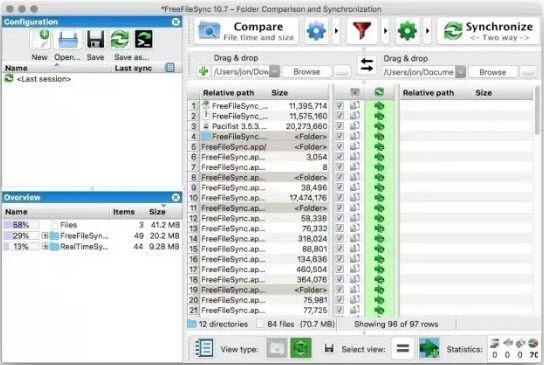This screenshot has height=365, width=544.
Task: Expand comparison settings arrow beside blue gear
Action: coord(336,31)
